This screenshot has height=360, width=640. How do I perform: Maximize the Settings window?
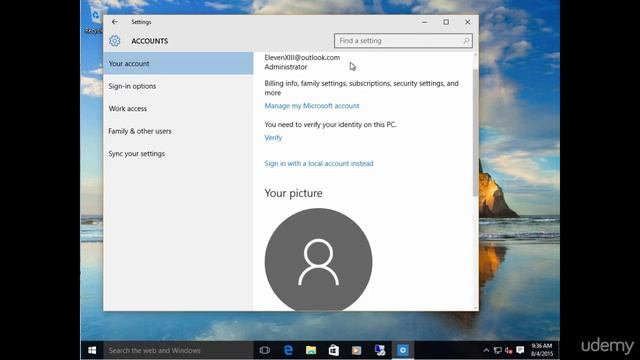click(x=446, y=22)
